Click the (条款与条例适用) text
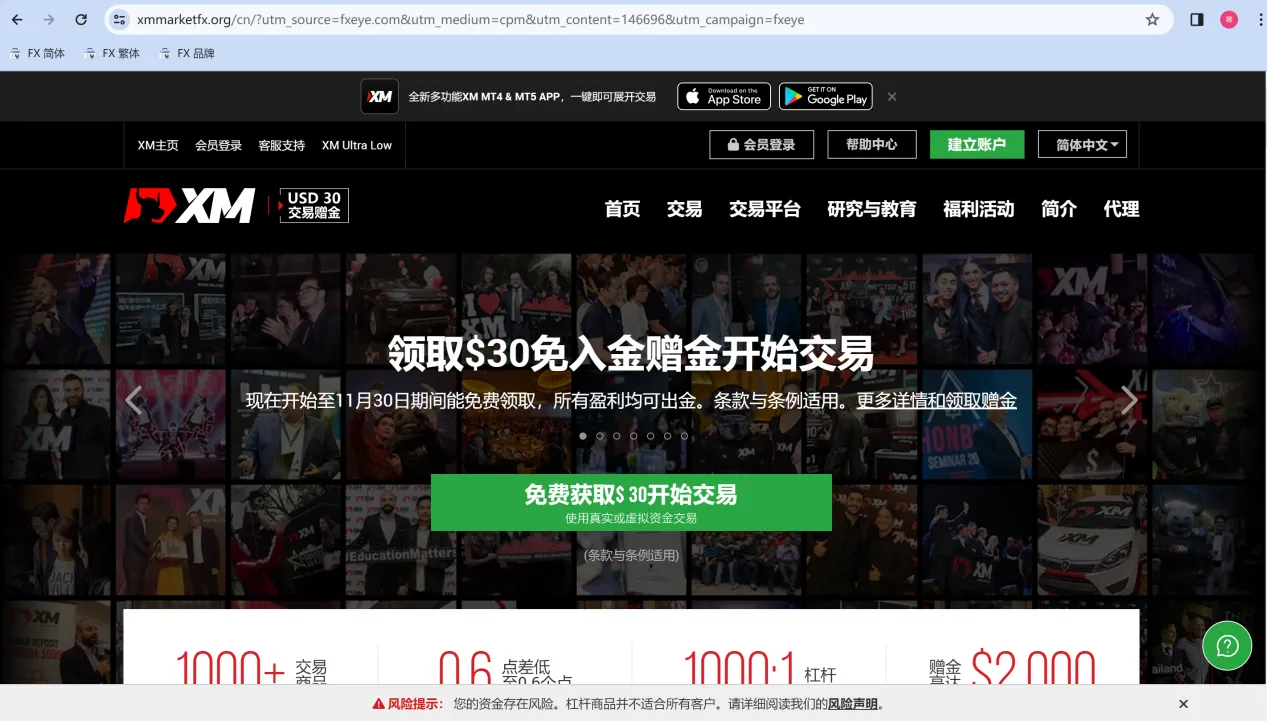The width and height of the screenshot is (1267, 721). 631,555
